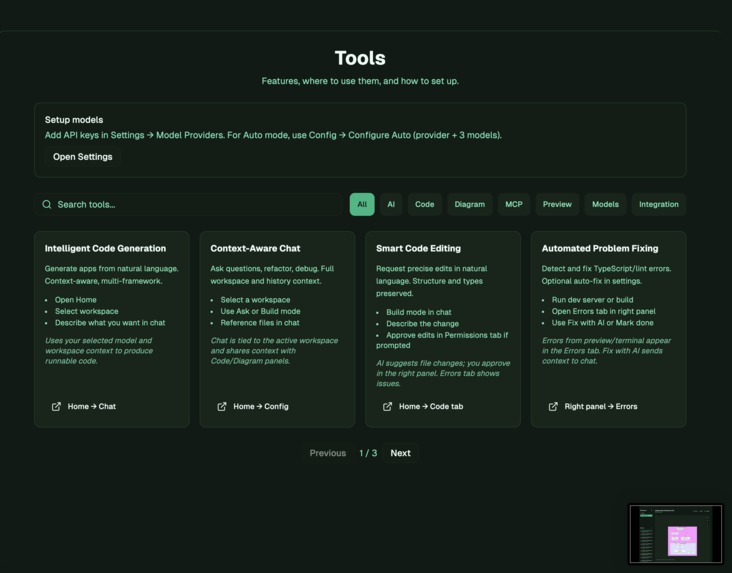Screen dimensions: 732x573
Task: Click 'Open Home' list item
Action: click(x=76, y=300)
